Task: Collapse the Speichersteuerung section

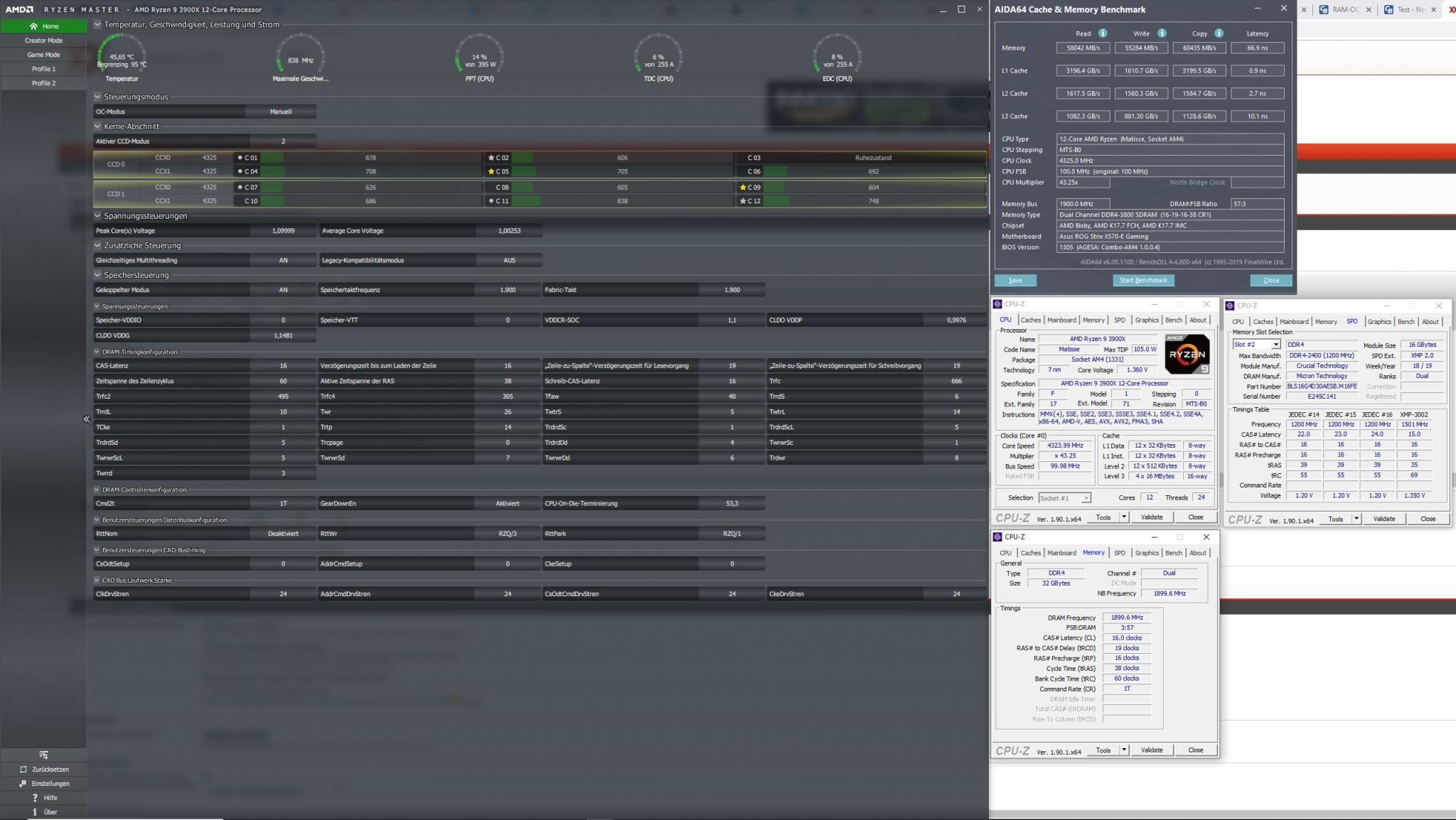Action: (97, 275)
